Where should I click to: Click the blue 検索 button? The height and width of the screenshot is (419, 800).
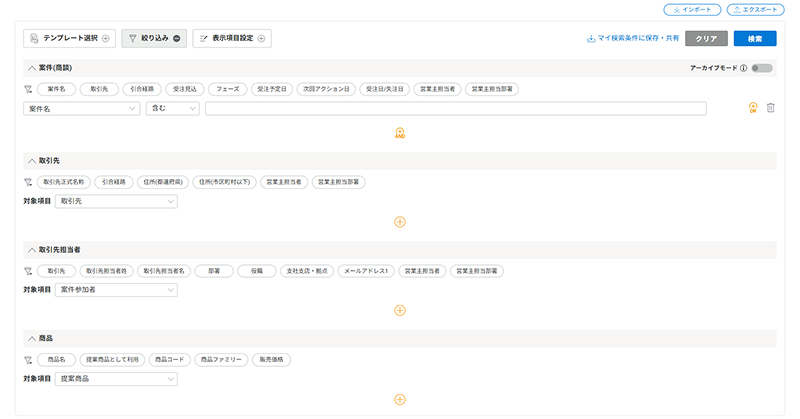coord(755,38)
